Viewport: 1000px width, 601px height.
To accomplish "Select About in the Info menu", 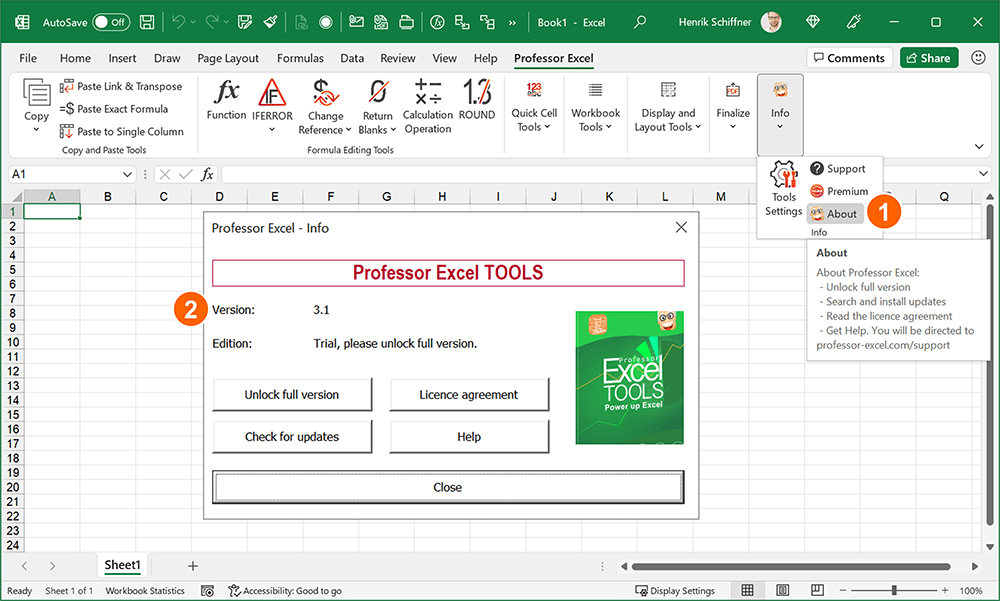I will coord(835,214).
